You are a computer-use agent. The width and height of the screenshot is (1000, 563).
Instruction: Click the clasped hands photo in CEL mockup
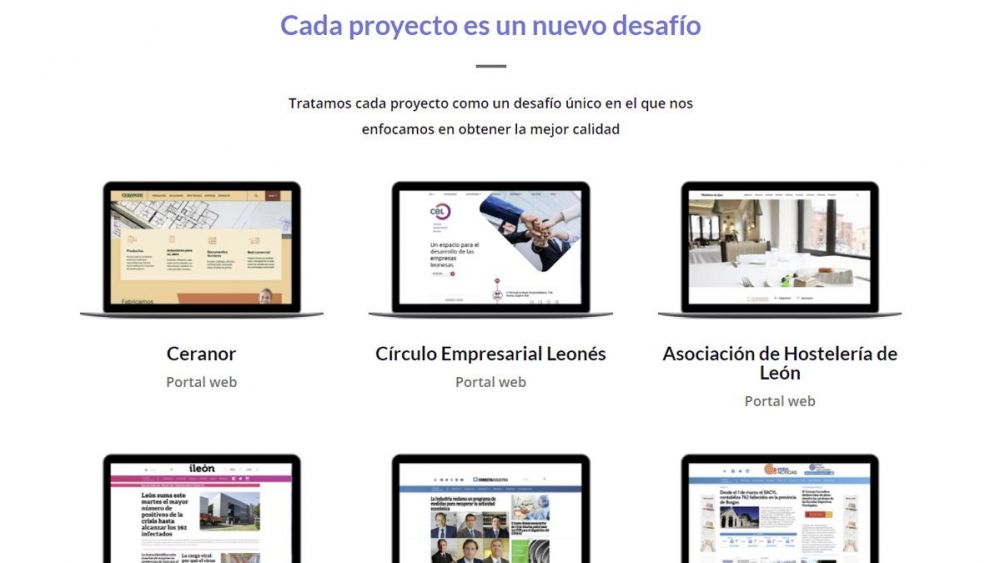533,230
